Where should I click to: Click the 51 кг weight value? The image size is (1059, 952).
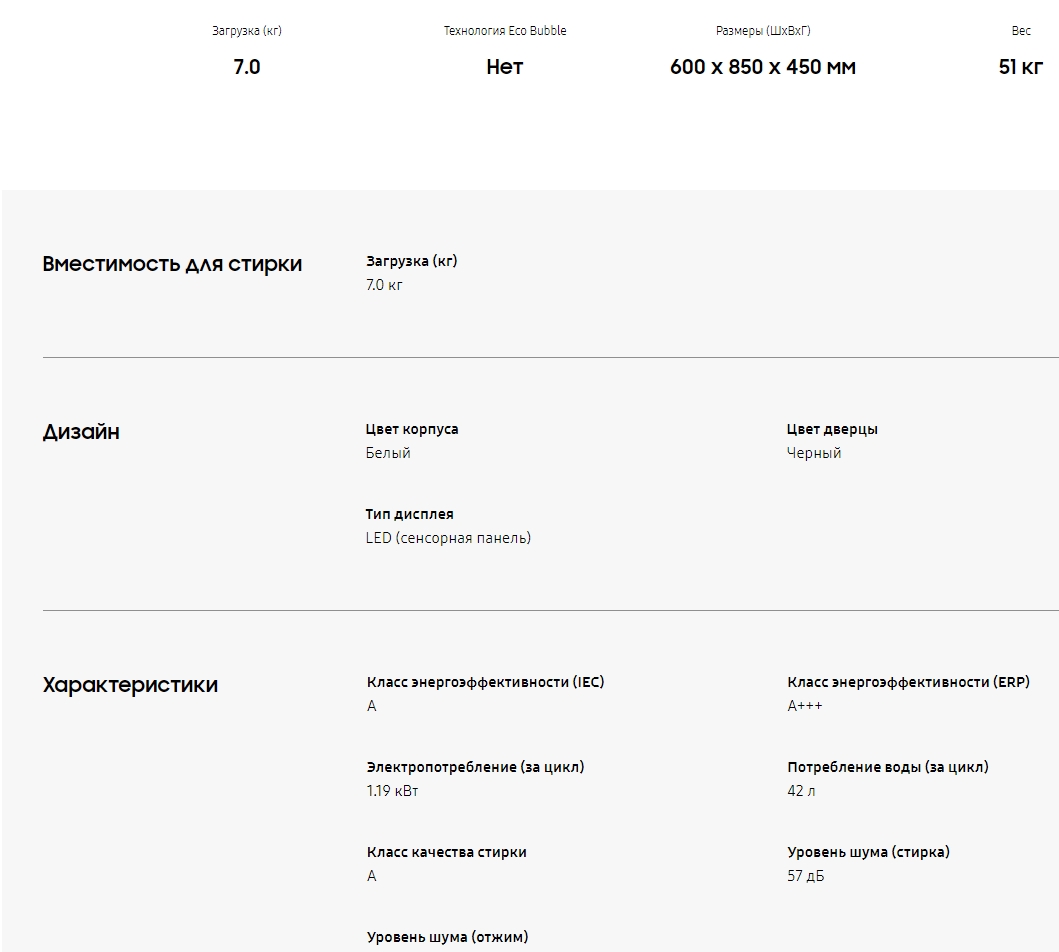coord(1020,67)
